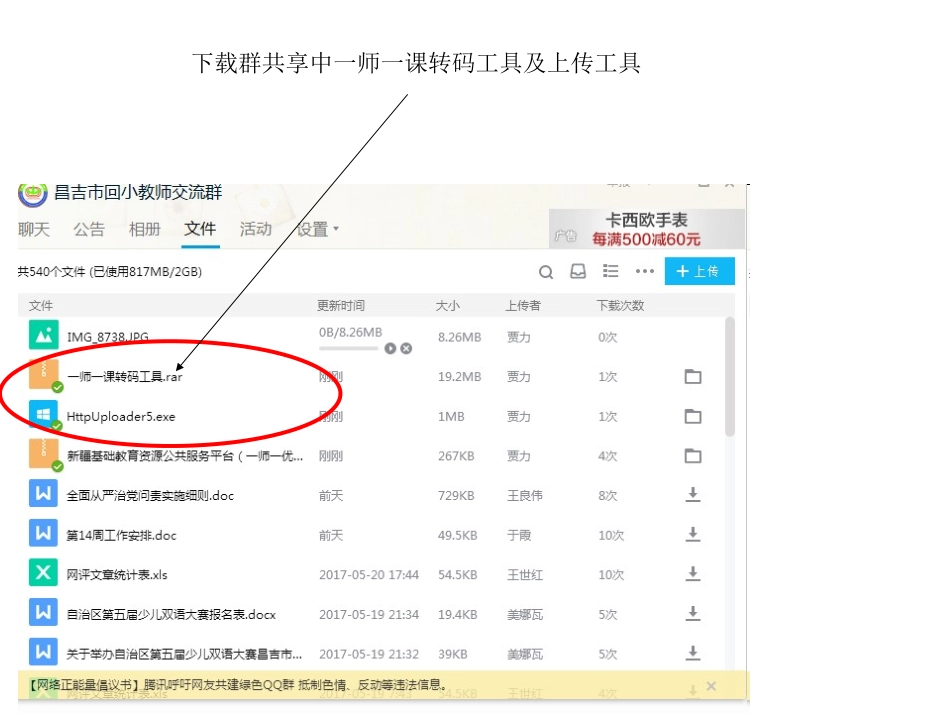
Task: Select file 新疆基础教育资源公共服务平台
Action: [185, 456]
